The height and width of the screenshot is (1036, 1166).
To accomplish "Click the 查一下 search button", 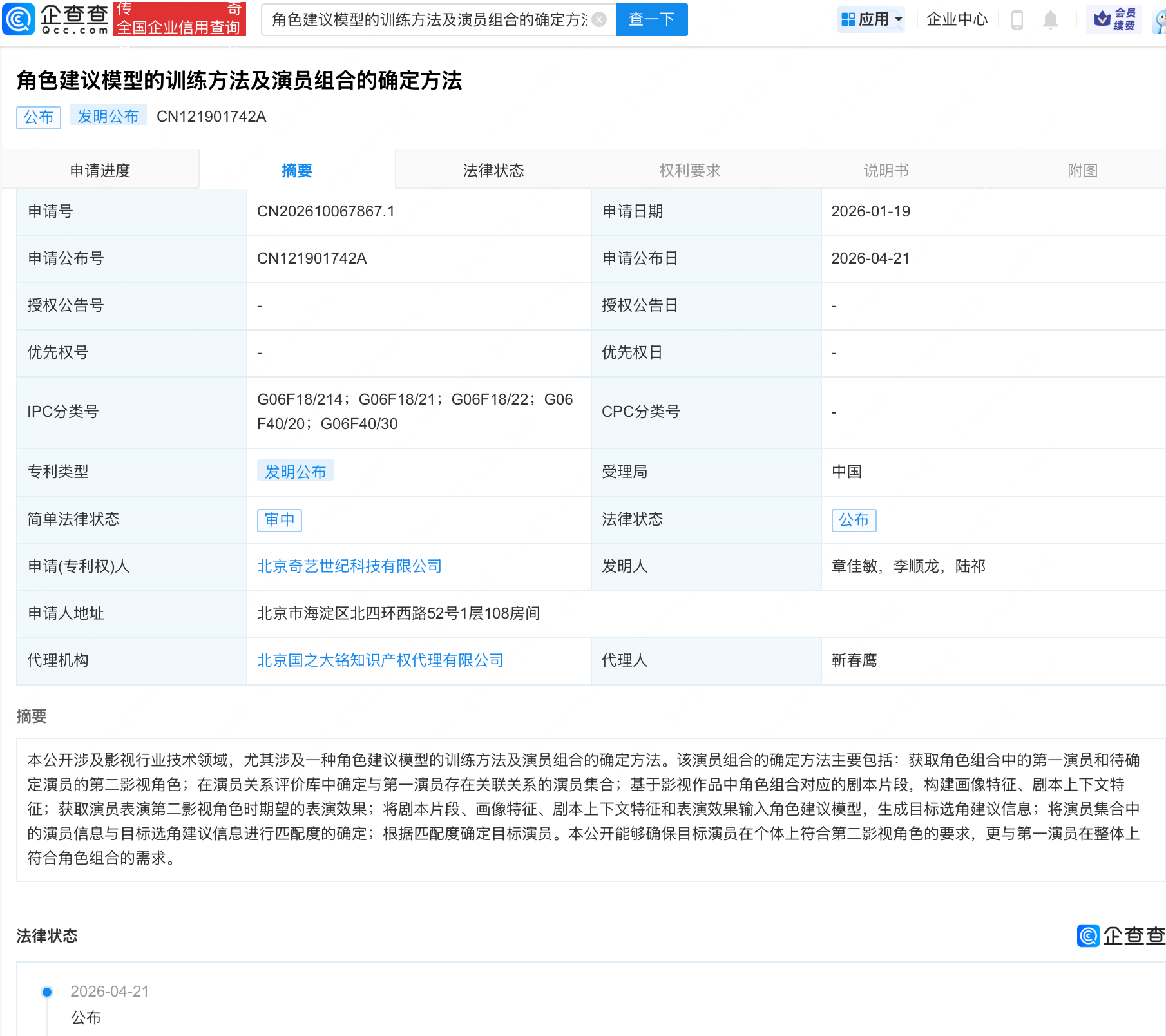I will tap(651, 19).
